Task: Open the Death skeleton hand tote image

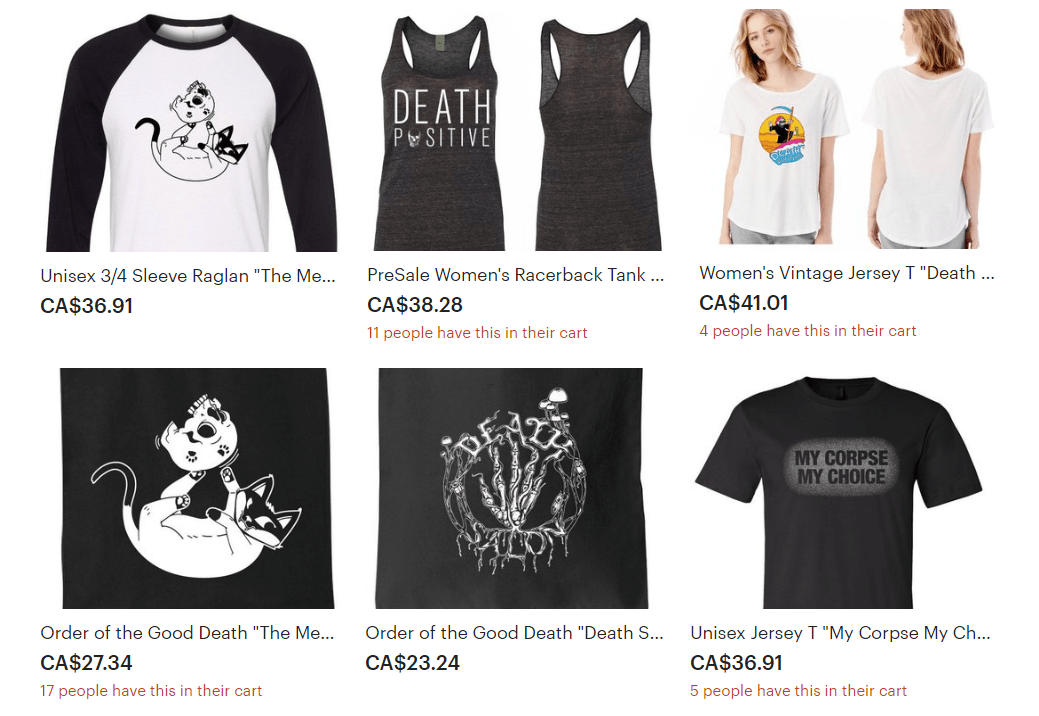Action: point(512,488)
